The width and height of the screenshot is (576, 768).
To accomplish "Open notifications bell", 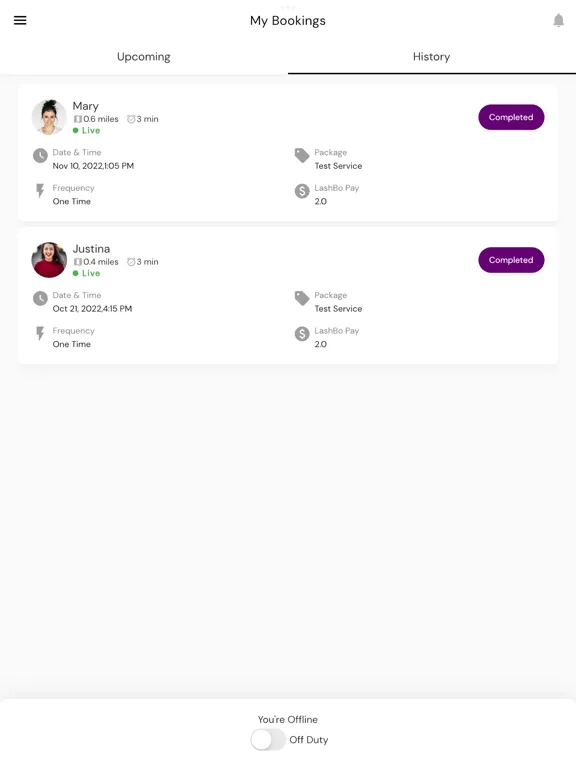I will pos(558,21).
